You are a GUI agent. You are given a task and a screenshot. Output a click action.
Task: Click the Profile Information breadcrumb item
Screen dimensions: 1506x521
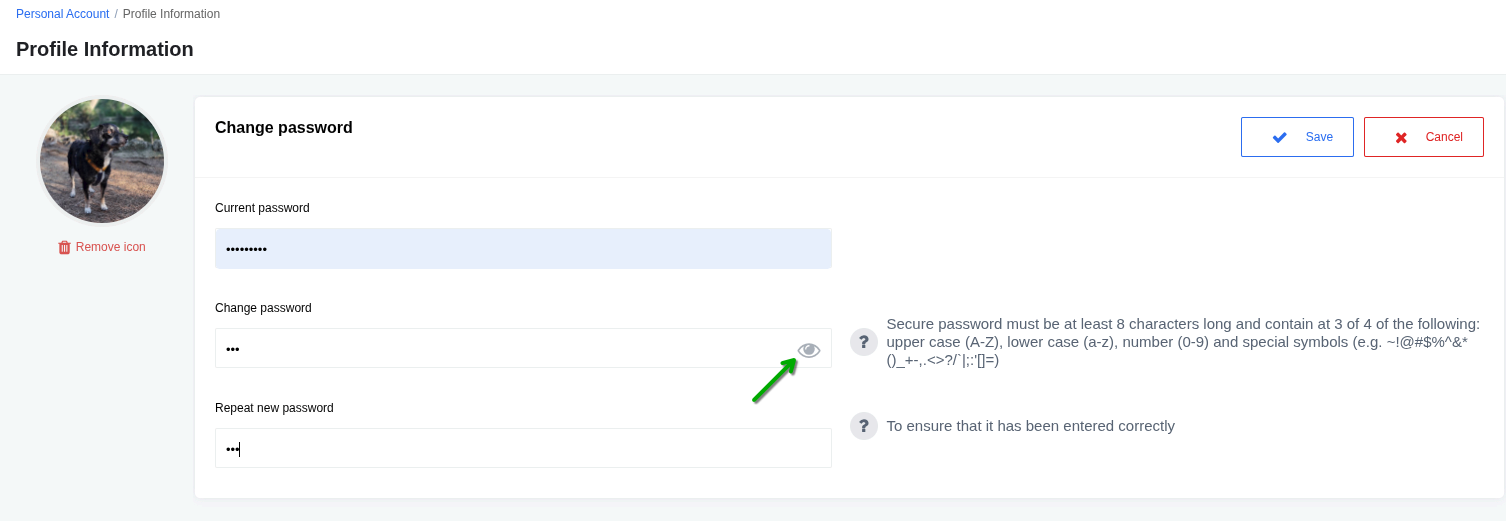click(x=171, y=14)
